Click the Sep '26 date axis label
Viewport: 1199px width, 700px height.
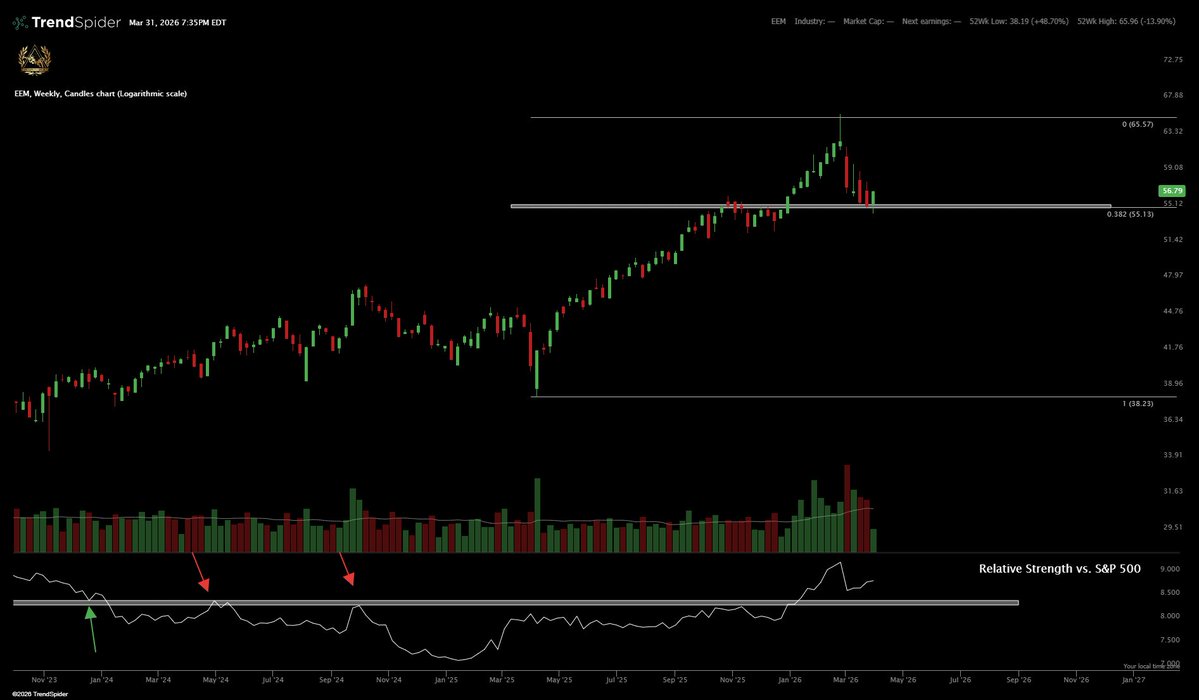pos(1019,679)
